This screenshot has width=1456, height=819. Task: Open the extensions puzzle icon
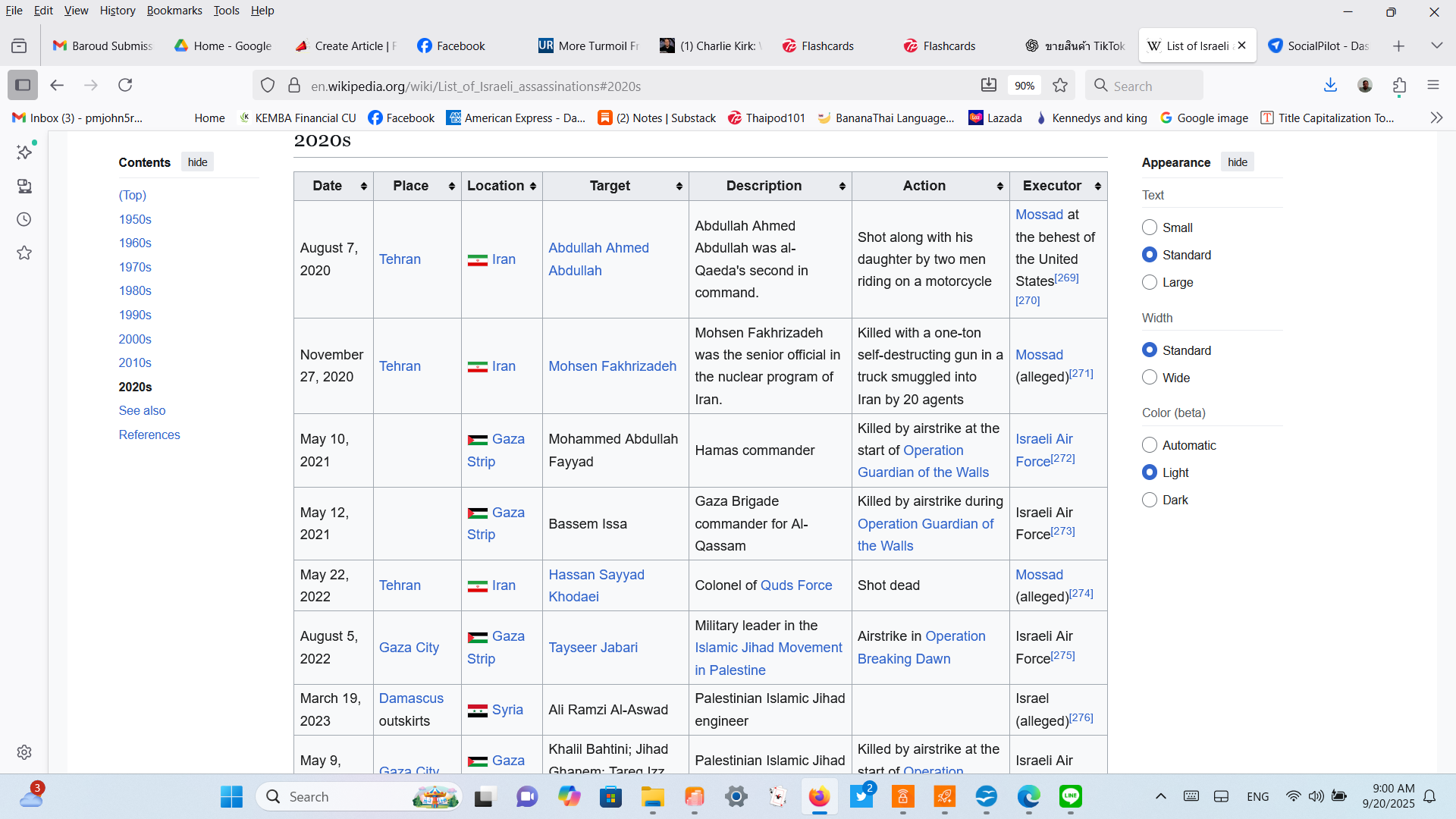(1399, 85)
